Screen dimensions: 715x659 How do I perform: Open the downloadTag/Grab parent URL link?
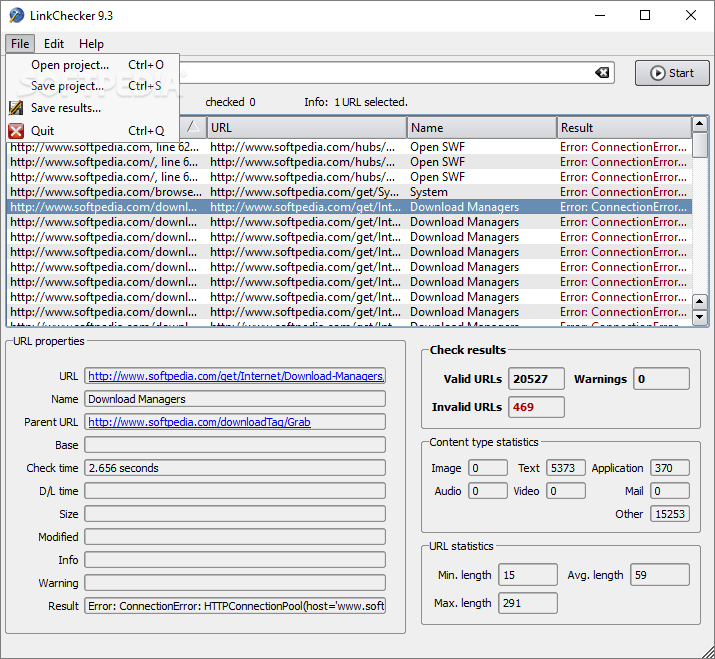tap(199, 422)
